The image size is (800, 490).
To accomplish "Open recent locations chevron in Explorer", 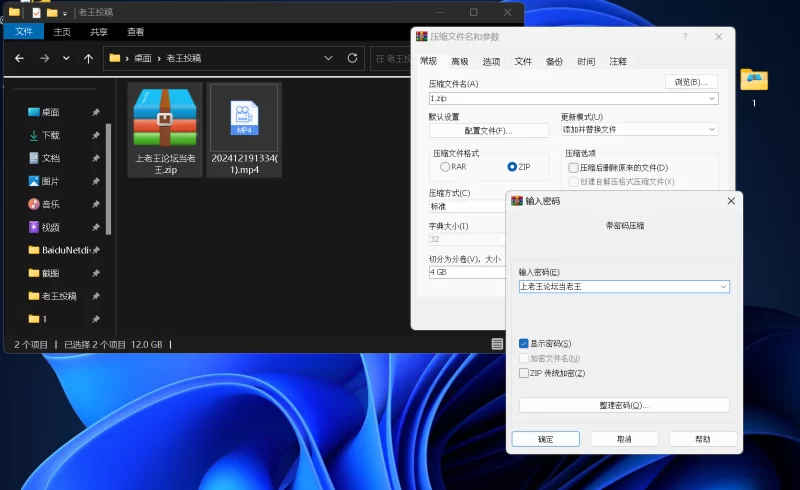I will click(66, 58).
